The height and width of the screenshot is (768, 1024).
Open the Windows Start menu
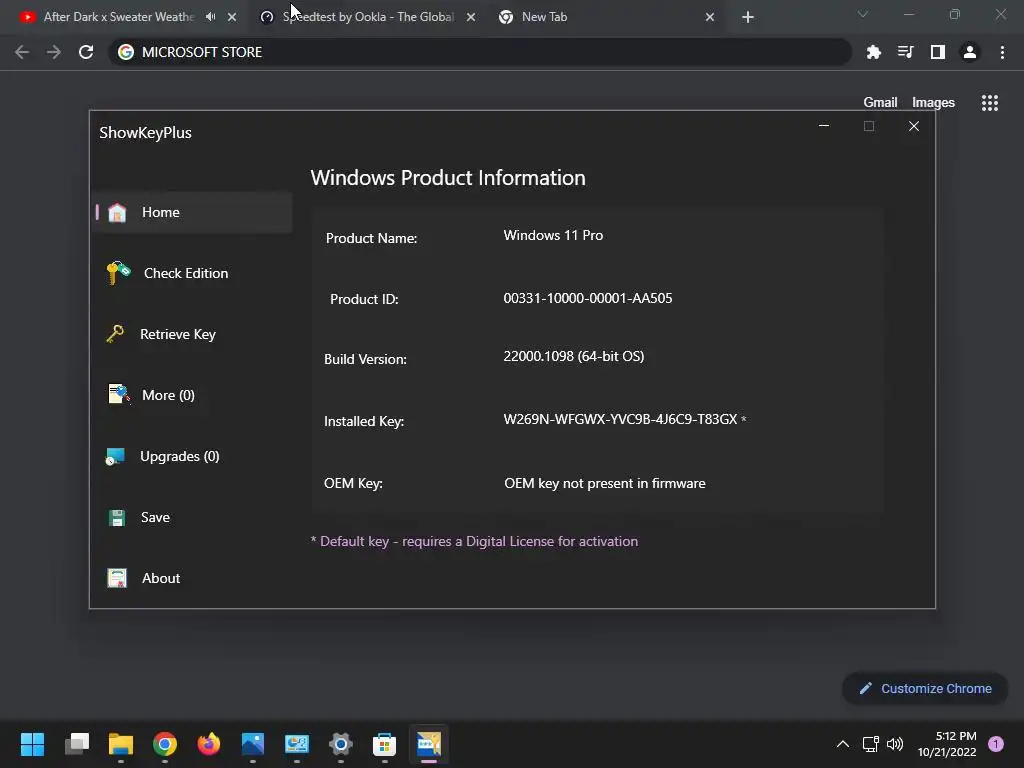33,744
